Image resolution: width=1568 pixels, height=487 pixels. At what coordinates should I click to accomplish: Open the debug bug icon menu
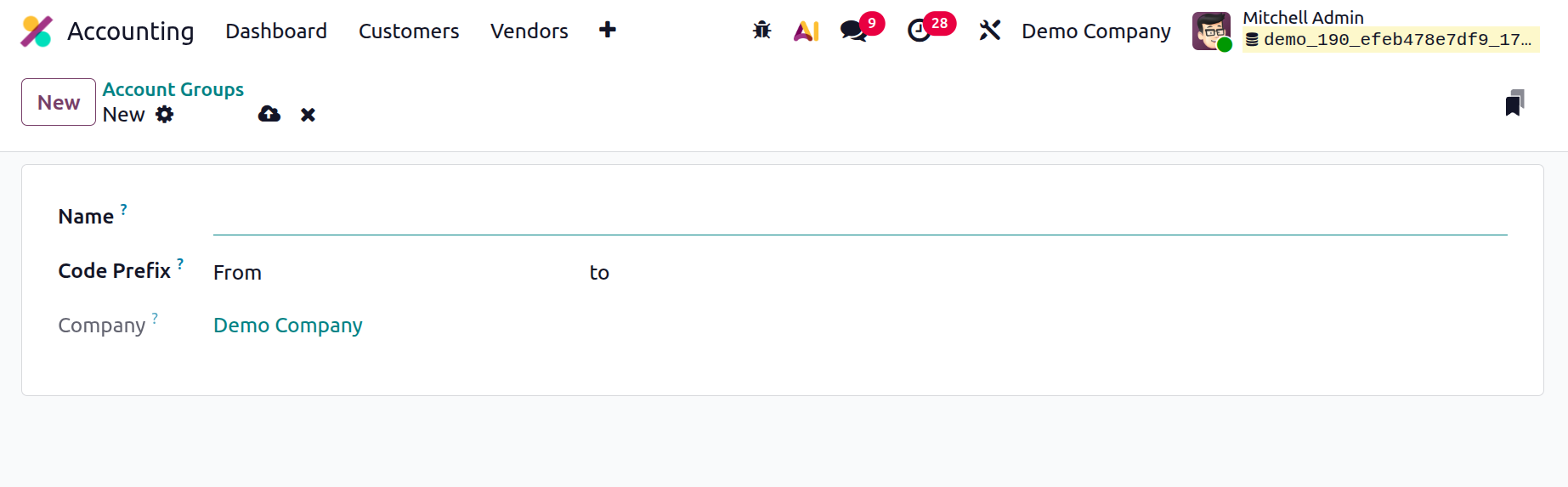[761, 31]
